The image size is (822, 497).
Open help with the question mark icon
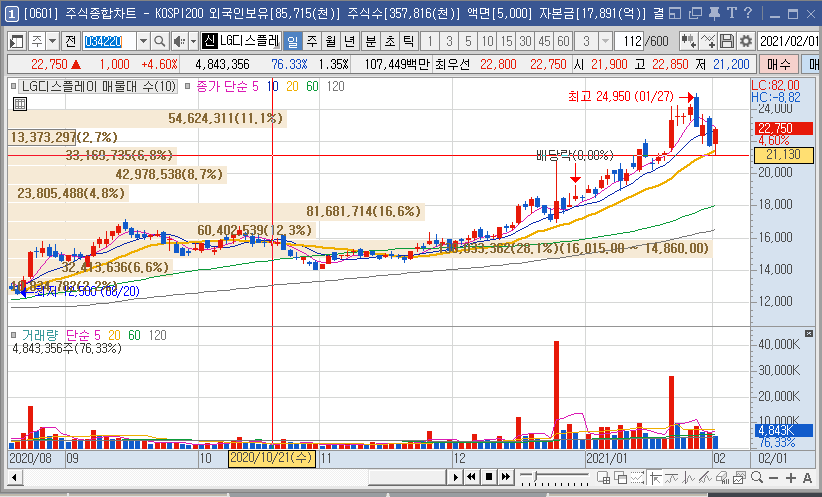click(x=748, y=13)
